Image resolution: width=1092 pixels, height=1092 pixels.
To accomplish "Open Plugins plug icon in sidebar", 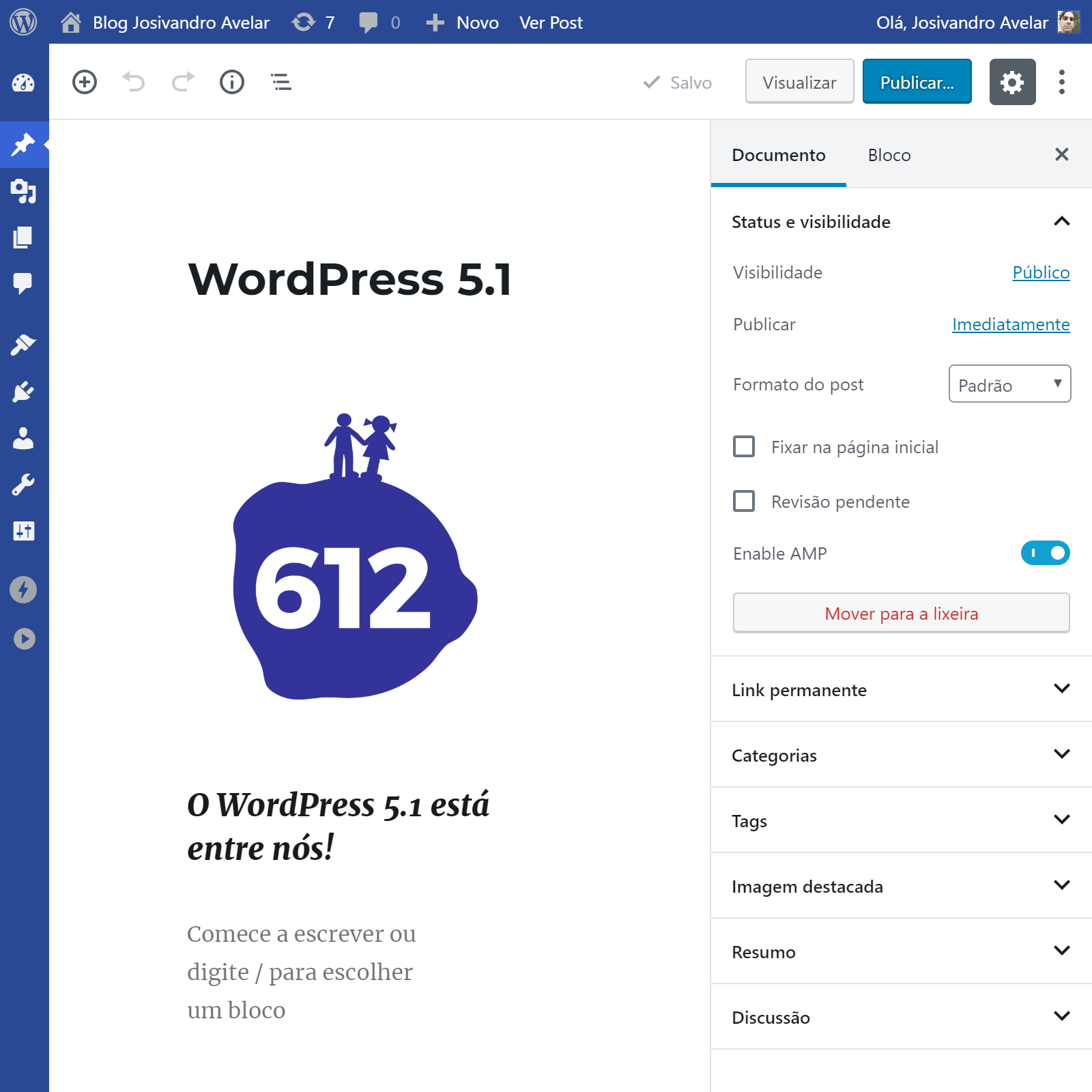I will point(23,391).
